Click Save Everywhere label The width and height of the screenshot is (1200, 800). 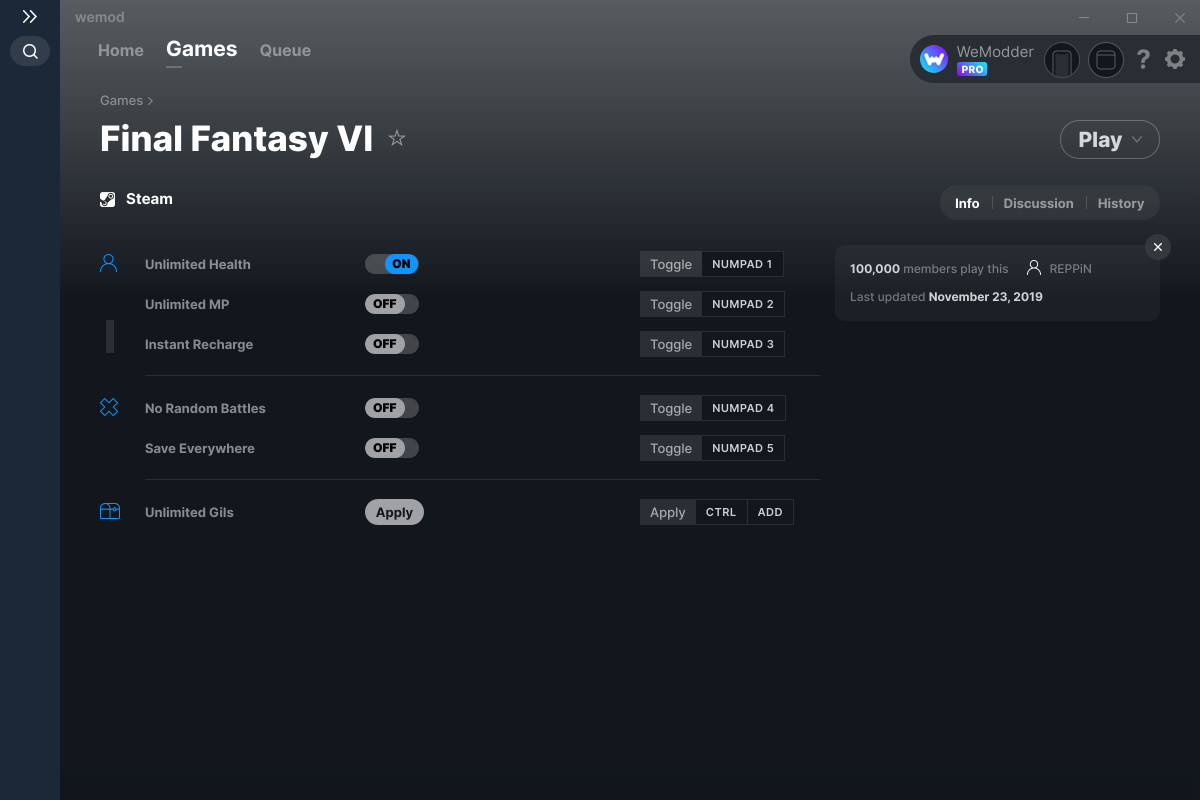coord(200,448)
